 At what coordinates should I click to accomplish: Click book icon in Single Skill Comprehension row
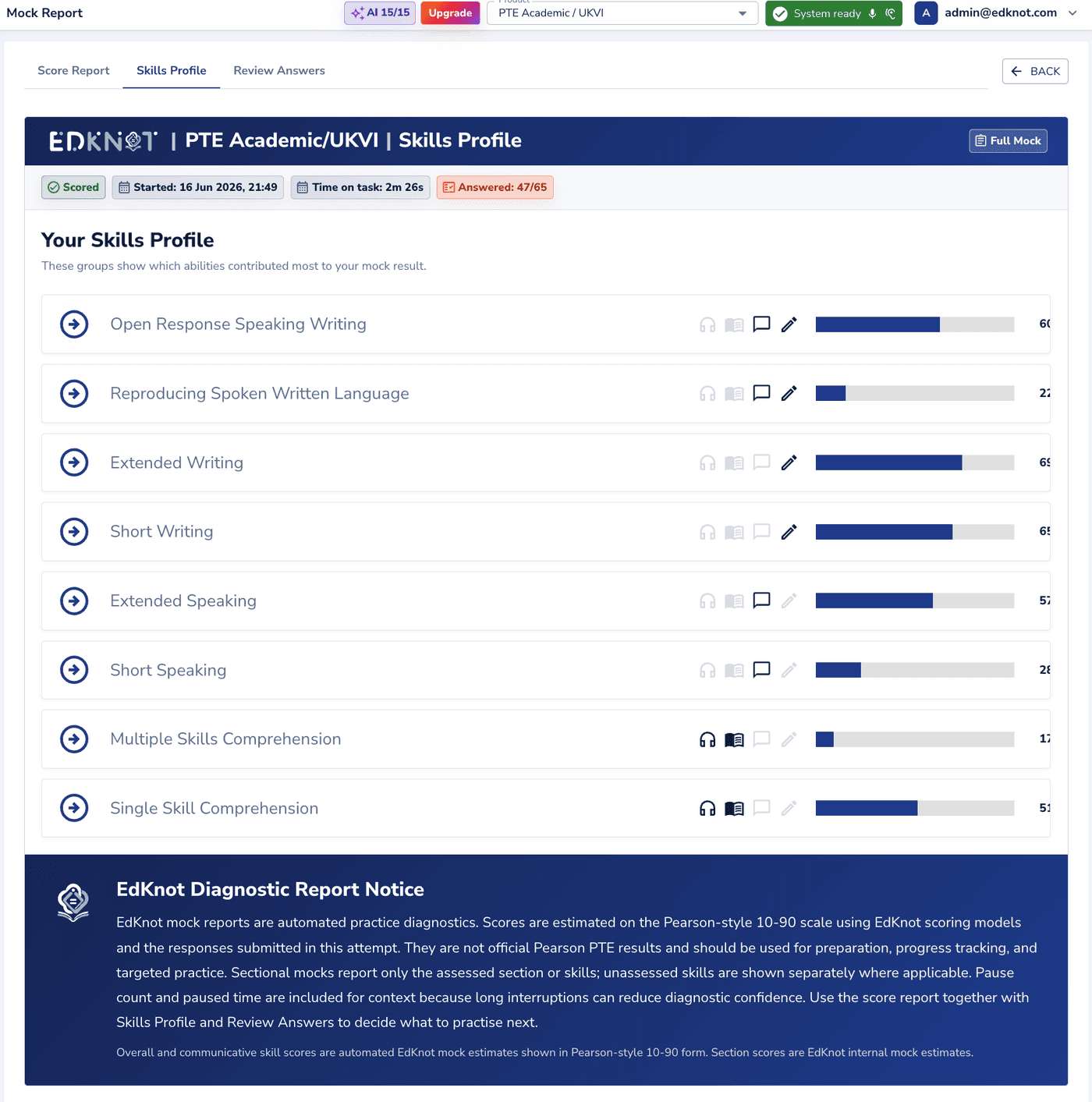click(x=734, y=809)
